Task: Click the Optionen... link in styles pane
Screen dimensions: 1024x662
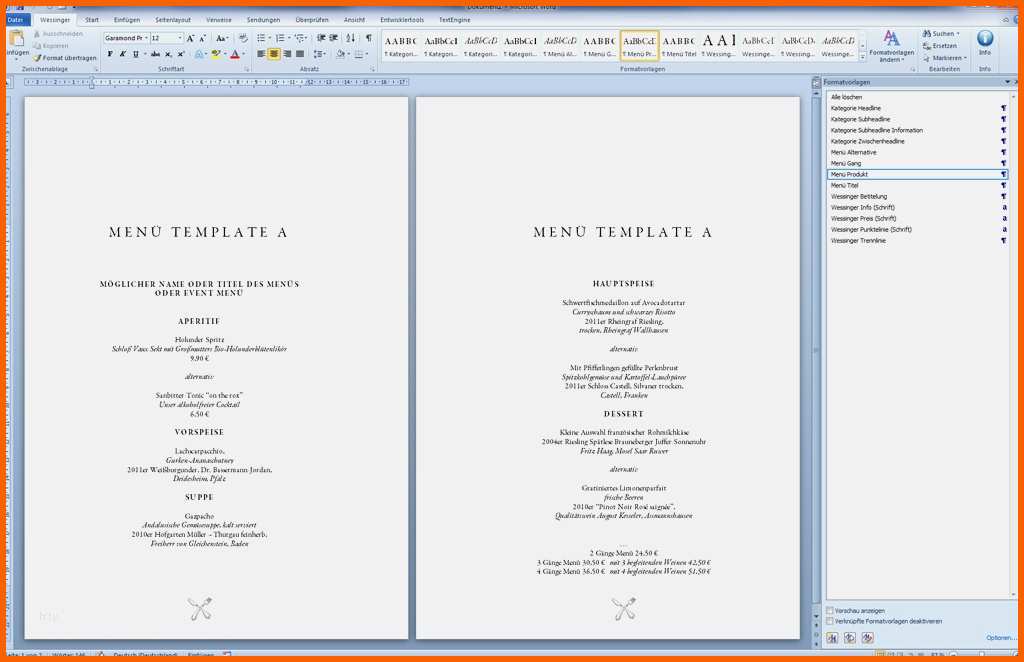Action: click(x=1000, y=637)
